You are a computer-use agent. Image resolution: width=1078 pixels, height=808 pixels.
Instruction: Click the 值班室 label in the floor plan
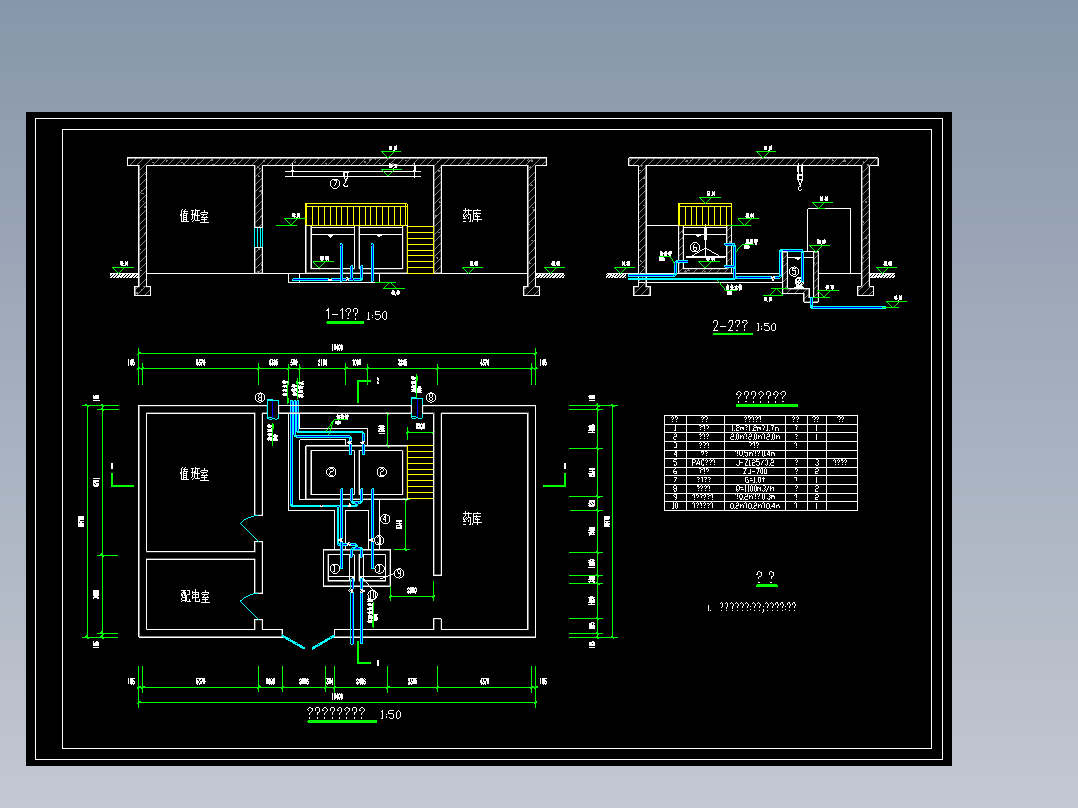tap(194, 474)
